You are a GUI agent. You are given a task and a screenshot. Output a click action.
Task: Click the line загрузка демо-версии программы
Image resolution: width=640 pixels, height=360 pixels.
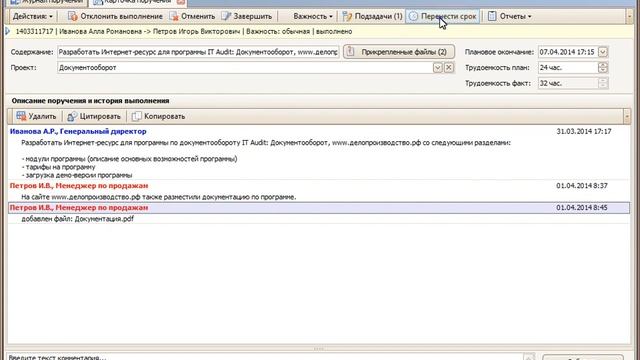coord(77,175)
